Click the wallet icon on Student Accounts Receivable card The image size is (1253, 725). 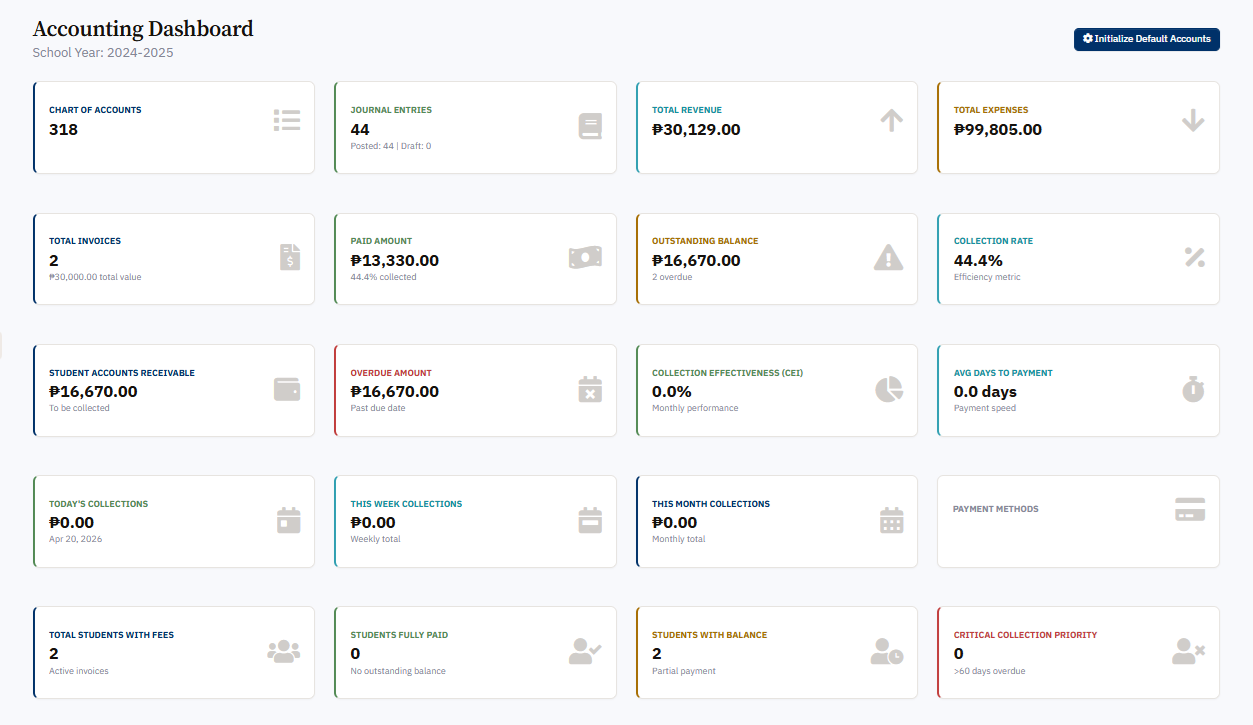[287, 389]
